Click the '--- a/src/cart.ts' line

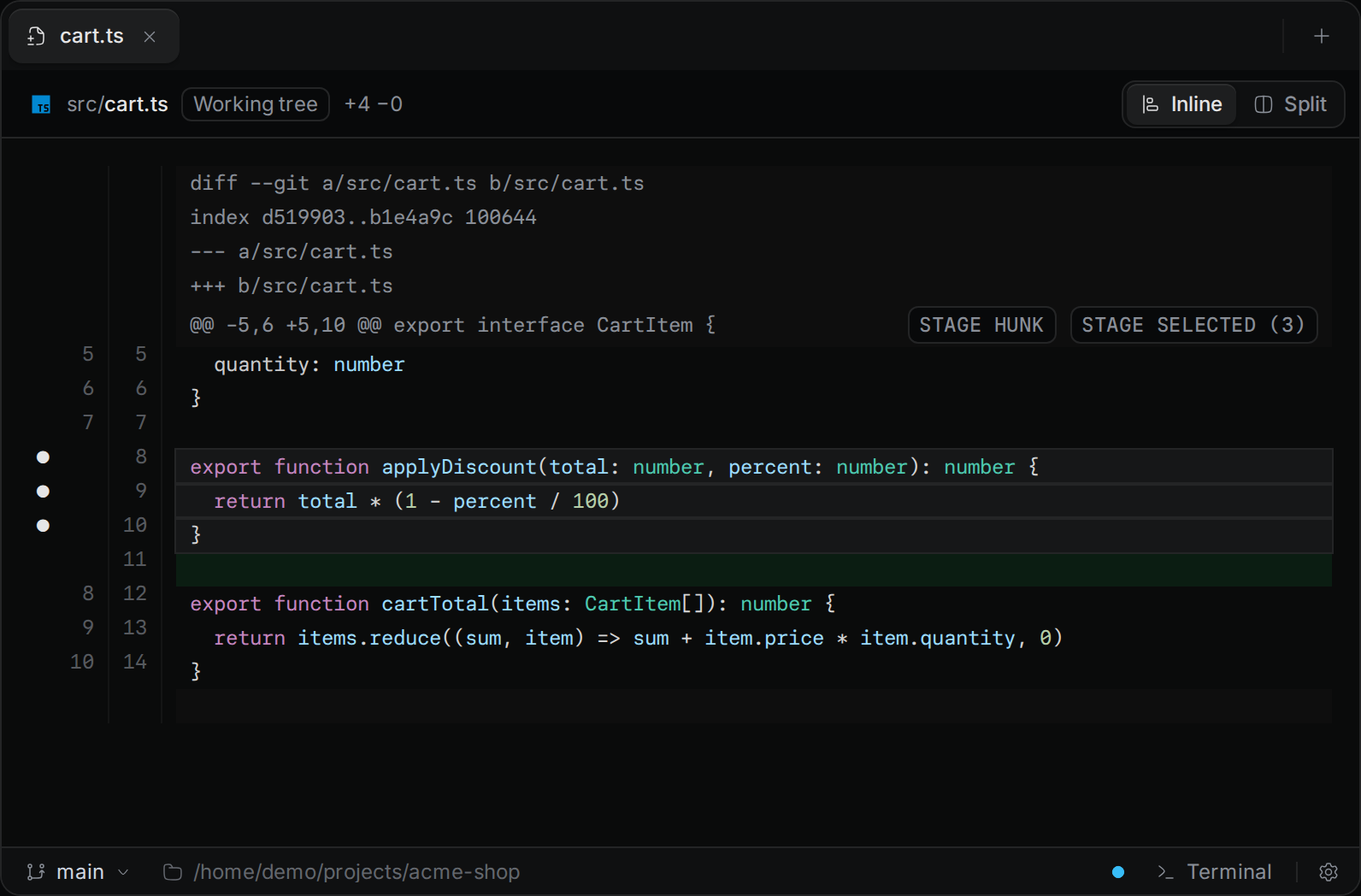[x=754, y=251]
